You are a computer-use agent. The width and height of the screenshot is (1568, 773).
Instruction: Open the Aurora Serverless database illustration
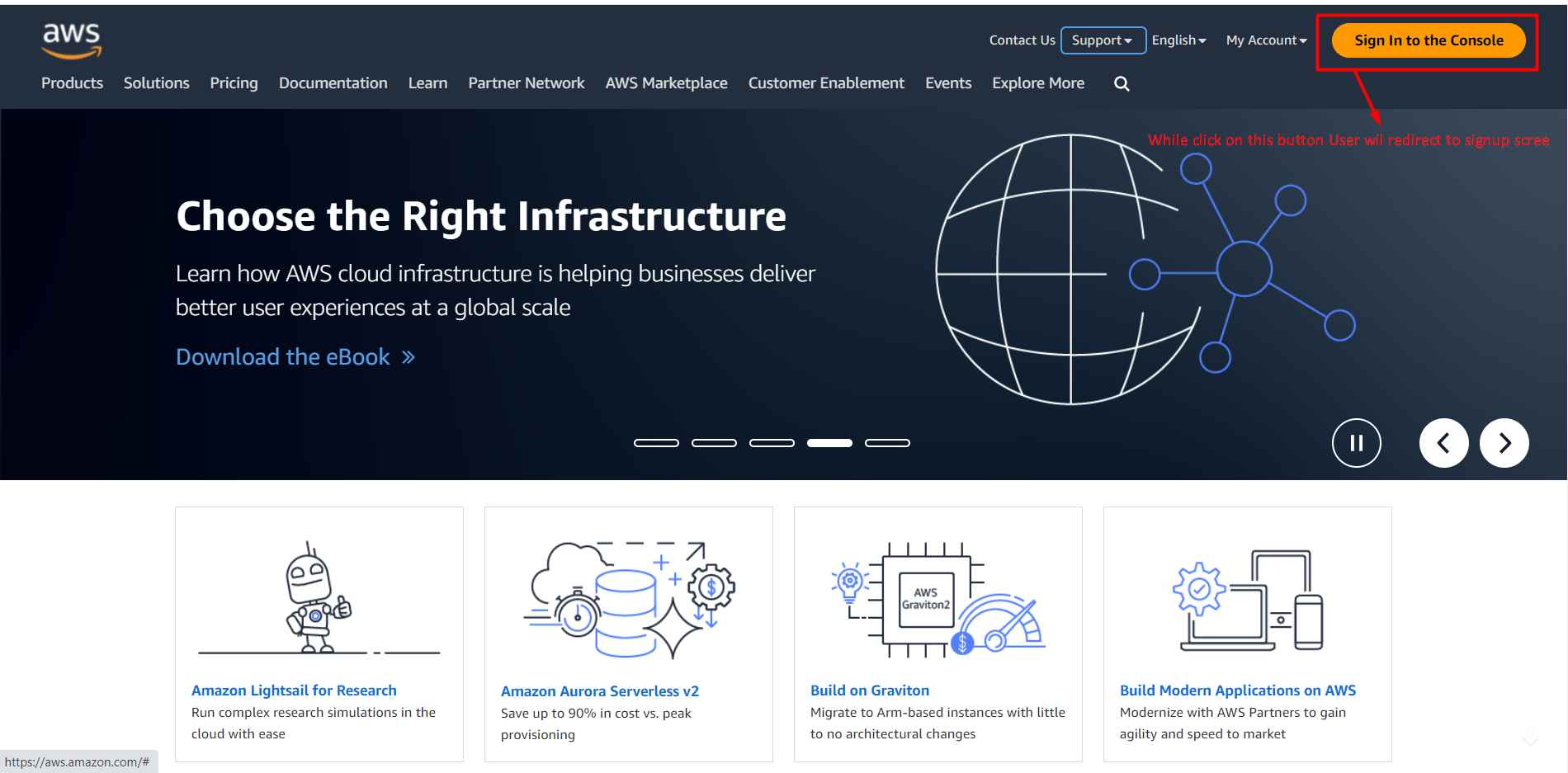629,600
